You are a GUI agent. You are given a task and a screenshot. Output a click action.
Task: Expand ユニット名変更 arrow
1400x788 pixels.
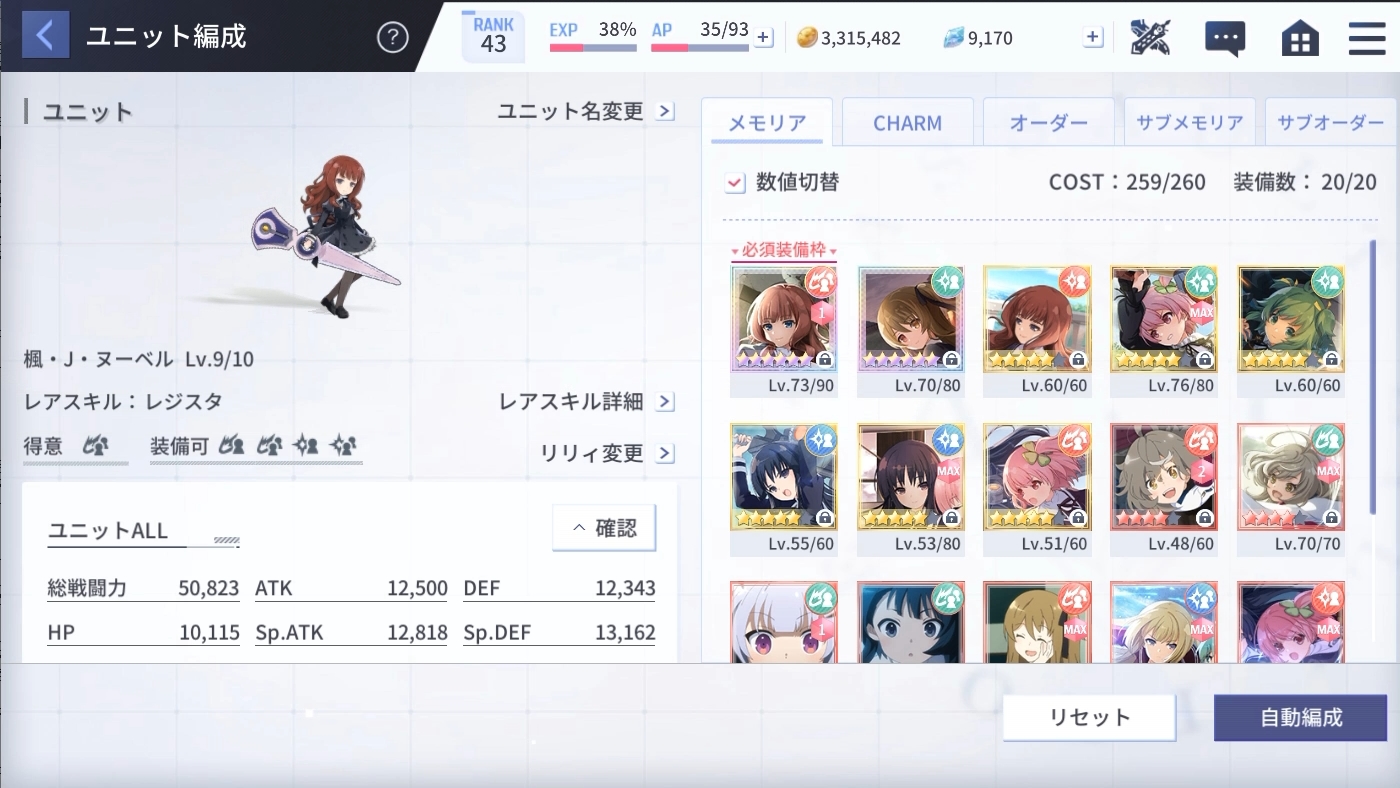click(665, 111)
